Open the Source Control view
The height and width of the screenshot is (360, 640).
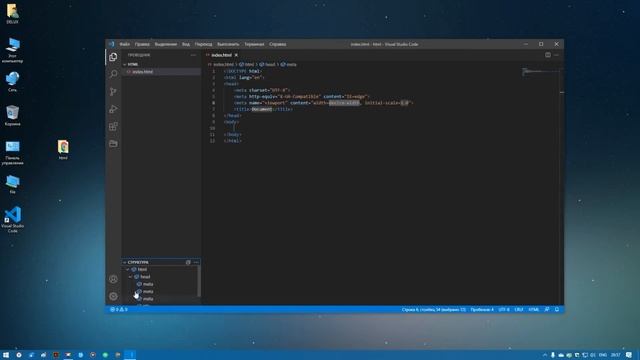[x=113, y=91]
